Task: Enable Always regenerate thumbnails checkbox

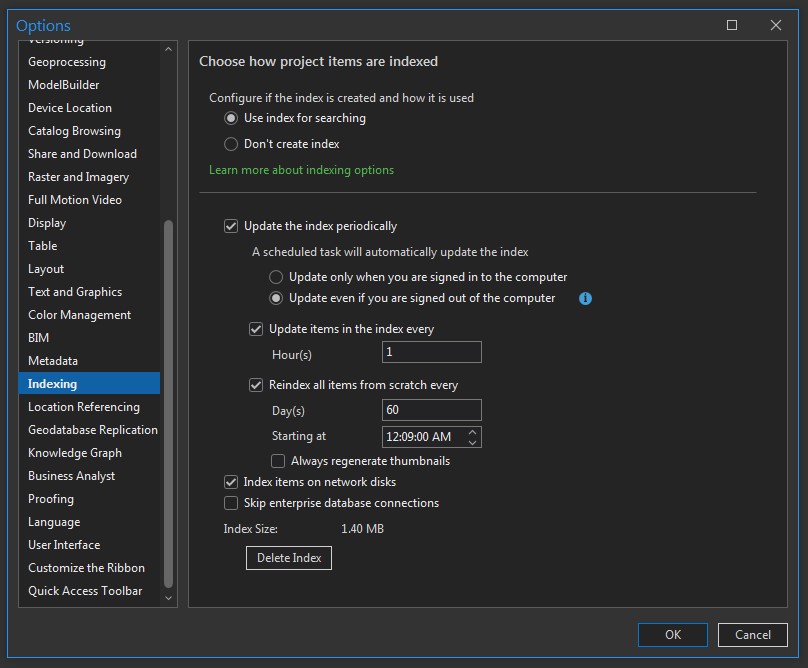Action: point(278,461)
